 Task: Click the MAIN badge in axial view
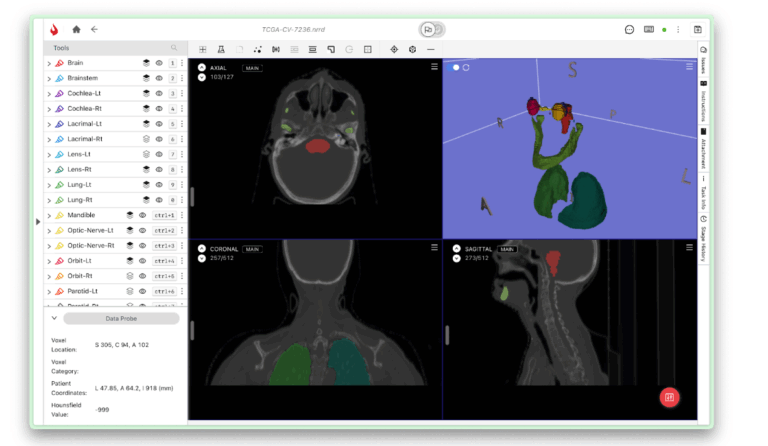pos(252,68)
